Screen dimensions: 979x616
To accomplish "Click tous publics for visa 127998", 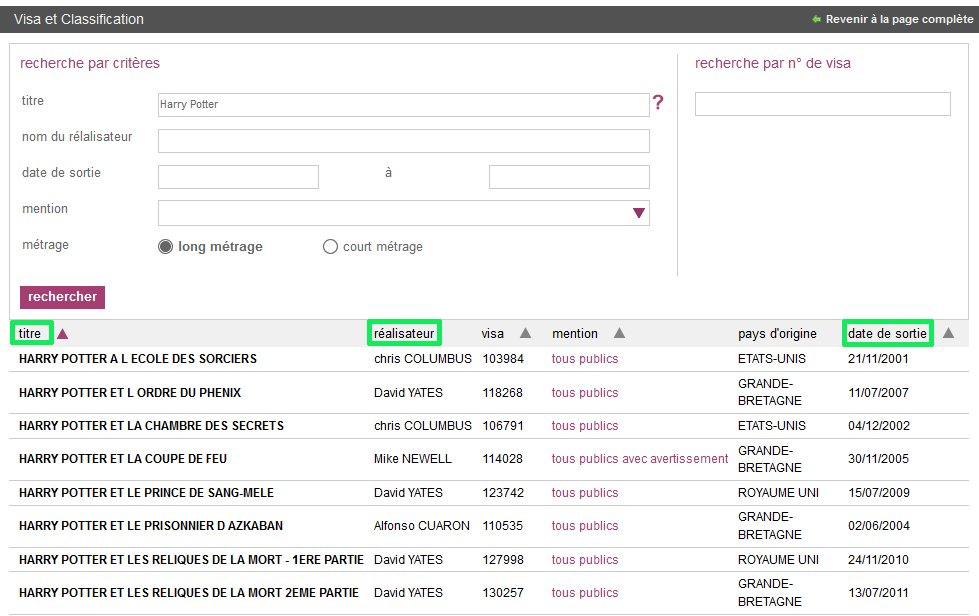I will tap(584, 560).
